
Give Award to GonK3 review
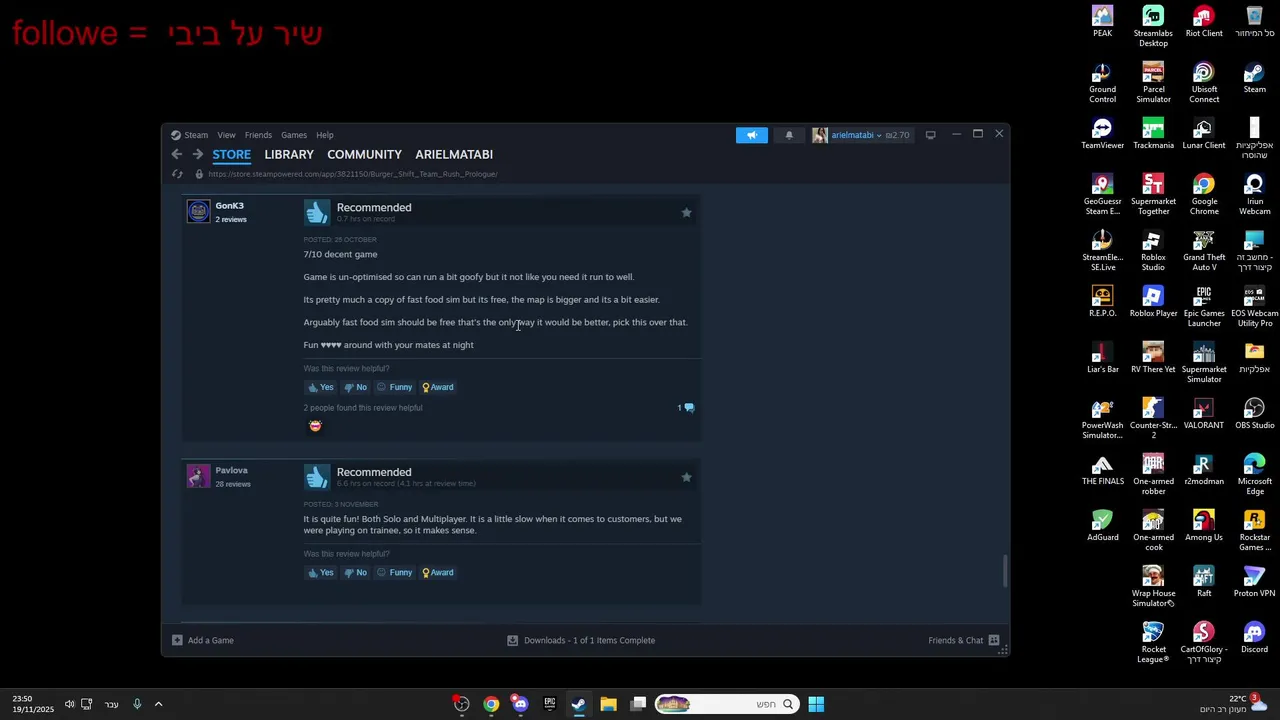coord(438,387)
